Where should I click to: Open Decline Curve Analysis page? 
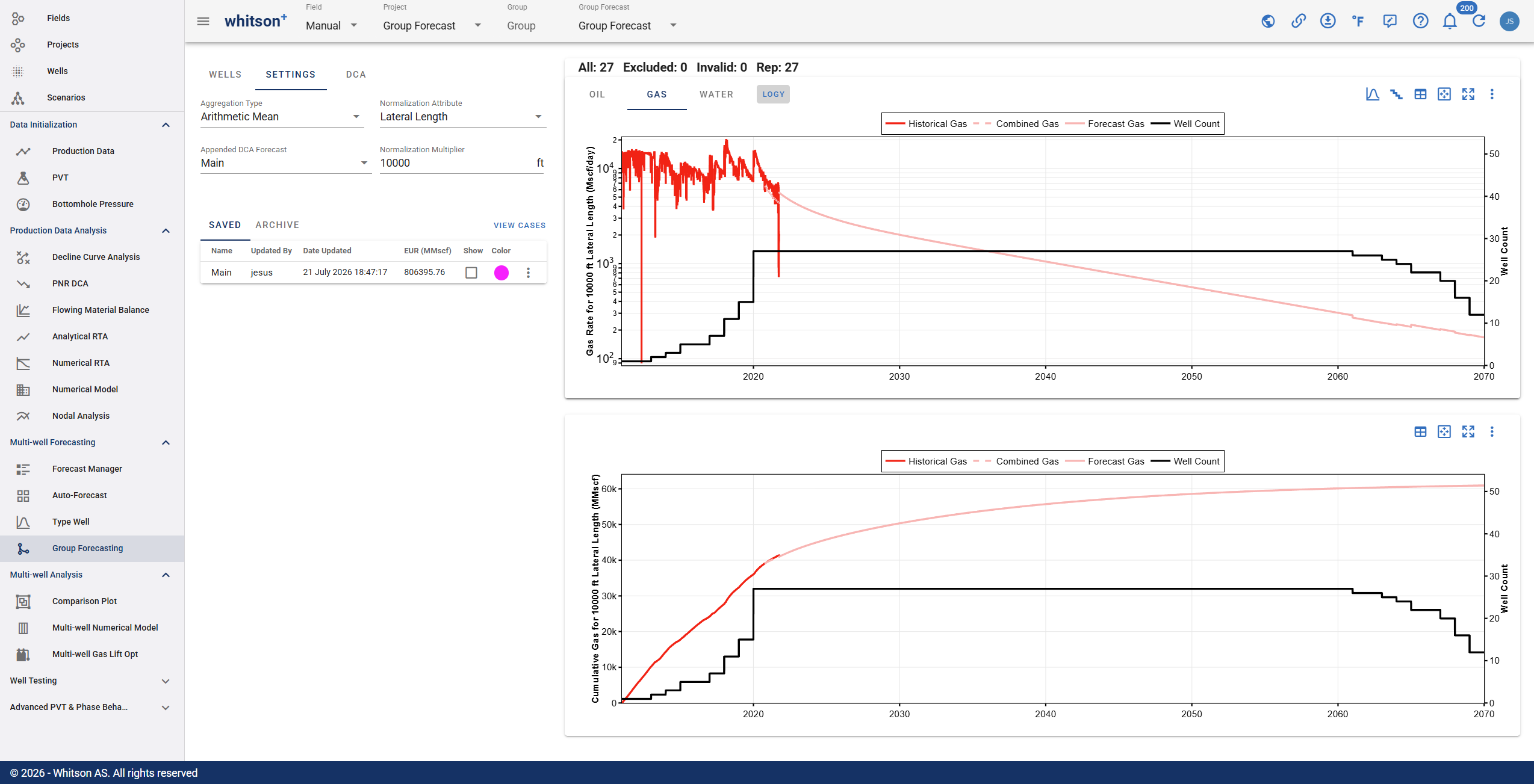point(96,257)
